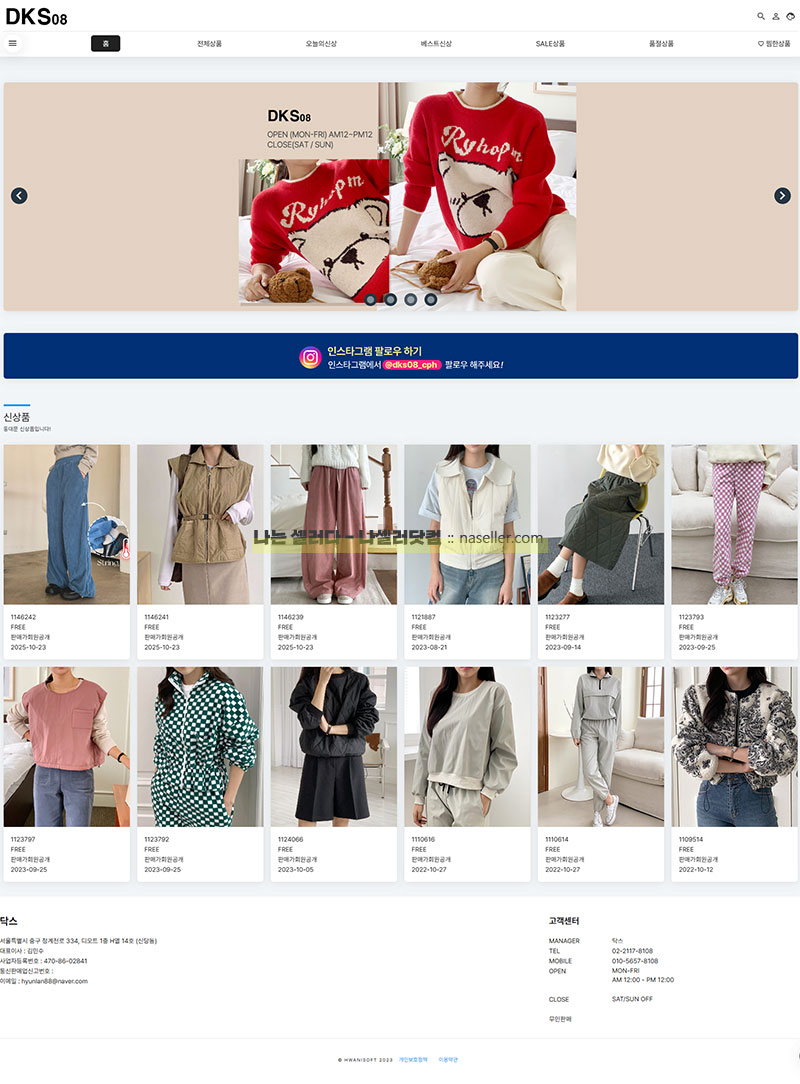800x1084 pixels.
Task: Go to home via DKS08 logo
Action: click(37, 17)
